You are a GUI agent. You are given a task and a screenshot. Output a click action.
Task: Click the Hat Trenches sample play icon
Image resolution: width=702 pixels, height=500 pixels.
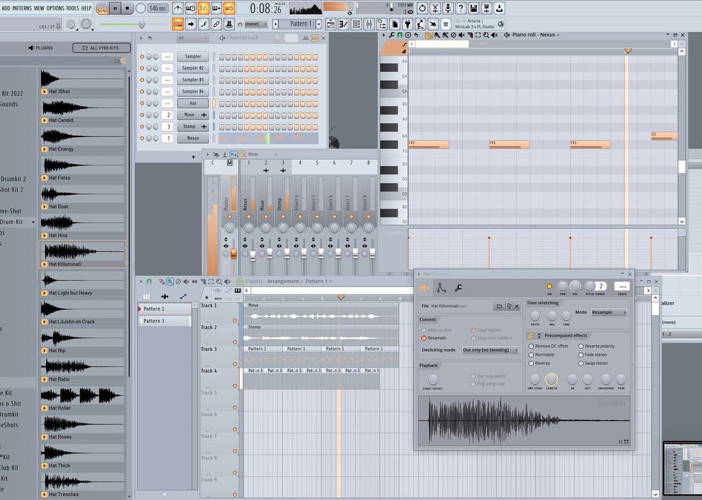(44, 494)
